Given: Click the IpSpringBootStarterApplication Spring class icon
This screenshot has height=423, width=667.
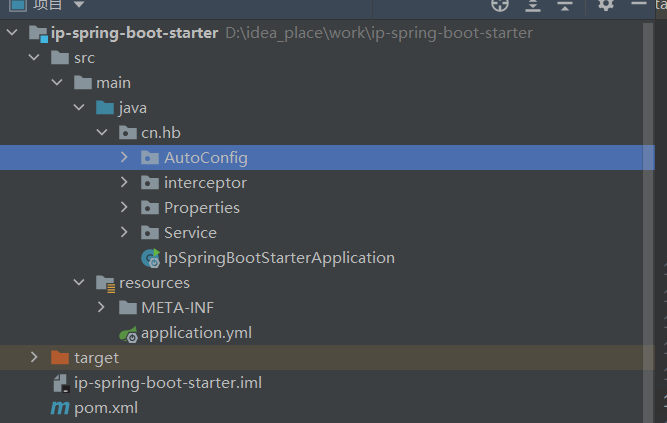Looking at the screenshot, I should pos(150,258).
